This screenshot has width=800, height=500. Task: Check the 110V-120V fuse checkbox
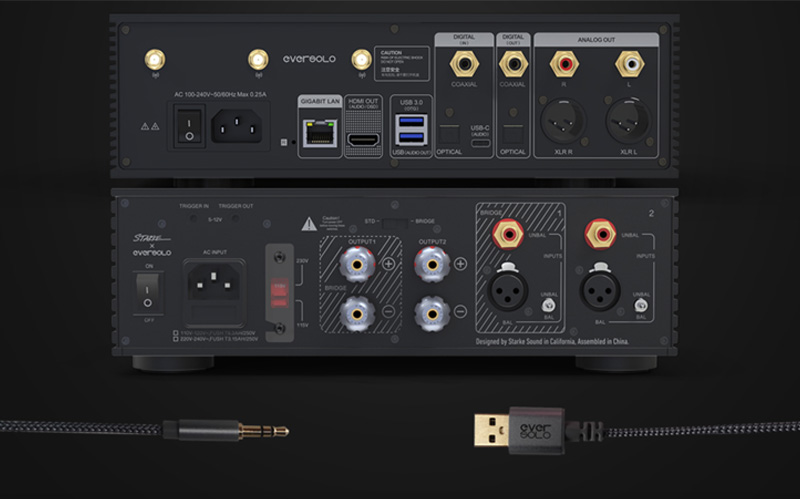click(x=176, y=333)
